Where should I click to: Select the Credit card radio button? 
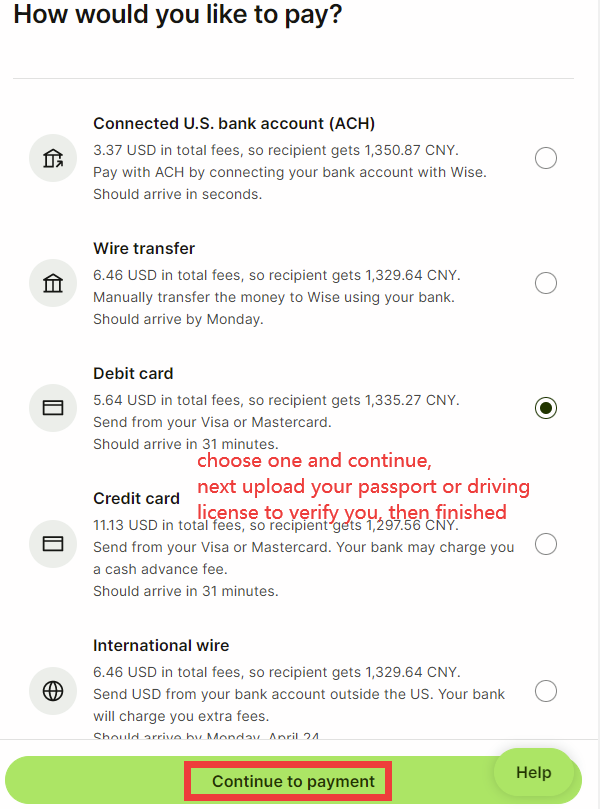(546, 544)
